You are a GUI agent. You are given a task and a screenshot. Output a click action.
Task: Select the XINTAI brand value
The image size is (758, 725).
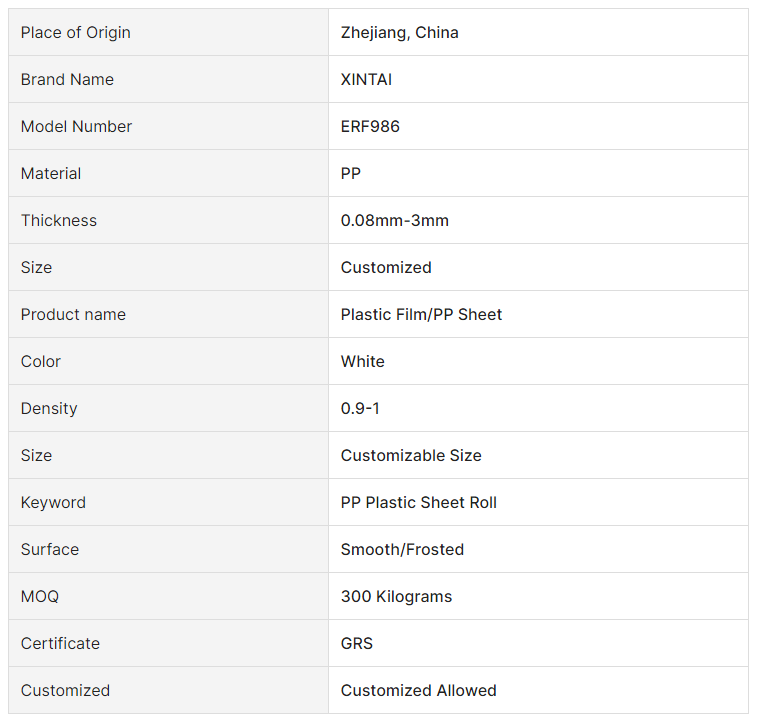tap(366, 80)
